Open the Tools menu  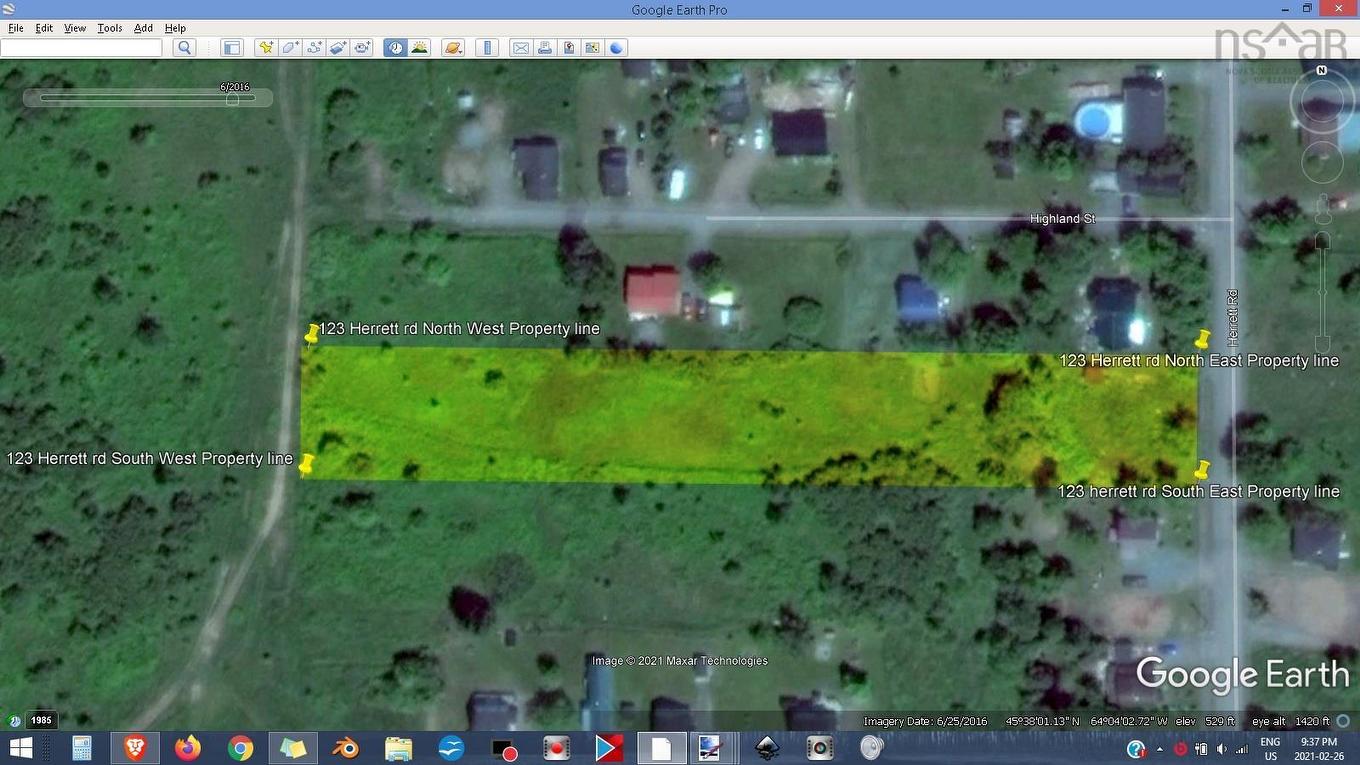point(109,28)
